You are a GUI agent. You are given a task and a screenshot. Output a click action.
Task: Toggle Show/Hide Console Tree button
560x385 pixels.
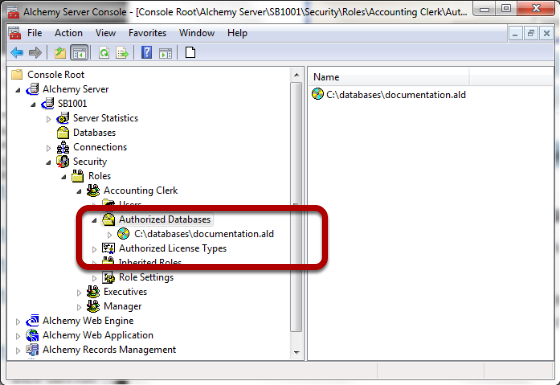coord(79,53)
